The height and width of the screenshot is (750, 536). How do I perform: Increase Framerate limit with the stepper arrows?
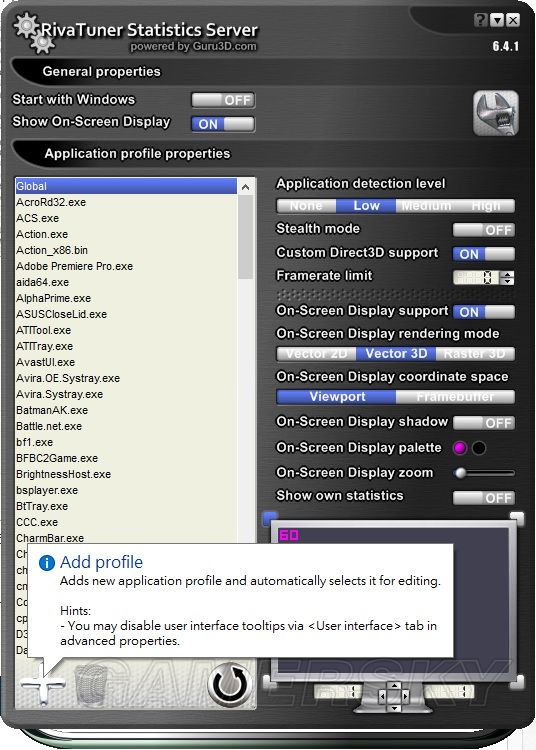(508, 274)
